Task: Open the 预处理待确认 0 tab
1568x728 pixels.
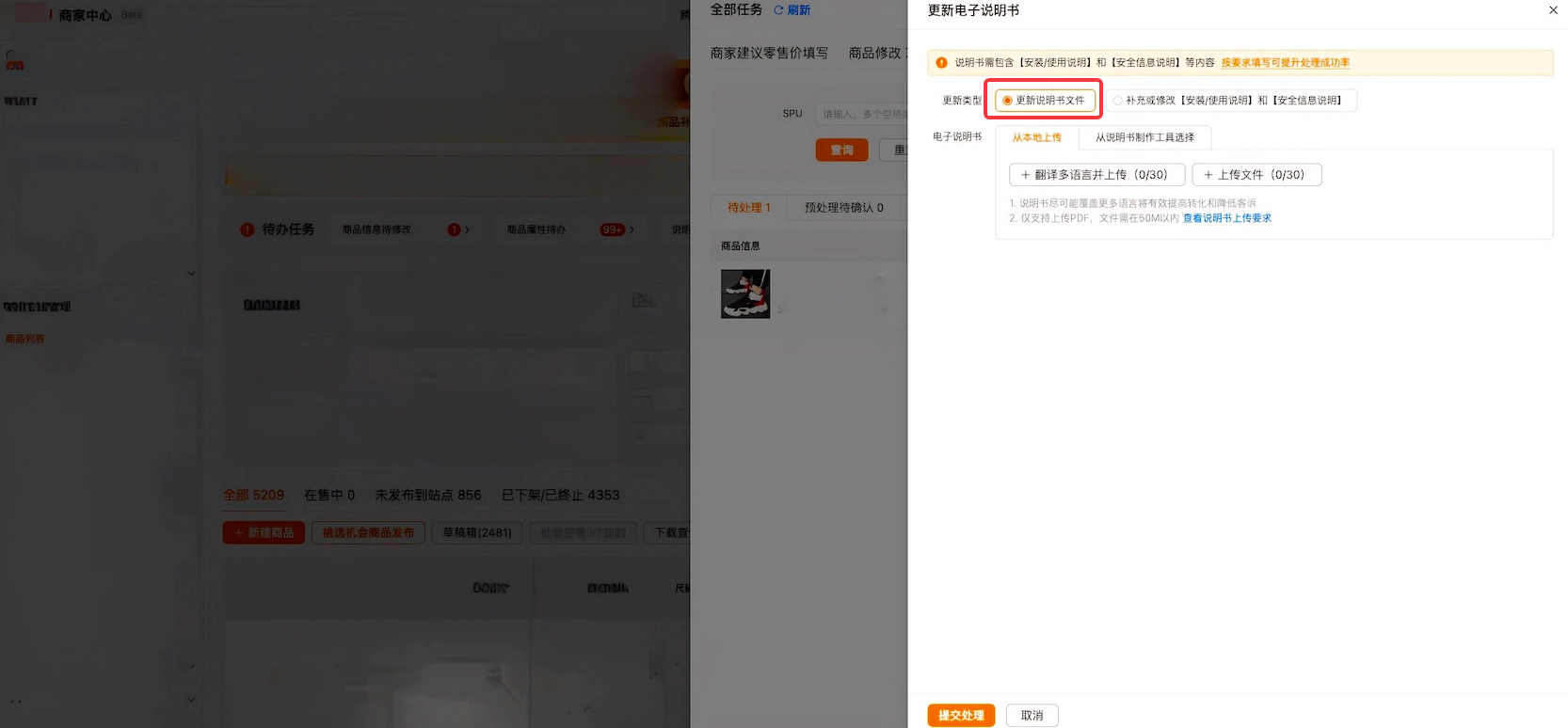Action: (x=843, y=208)
